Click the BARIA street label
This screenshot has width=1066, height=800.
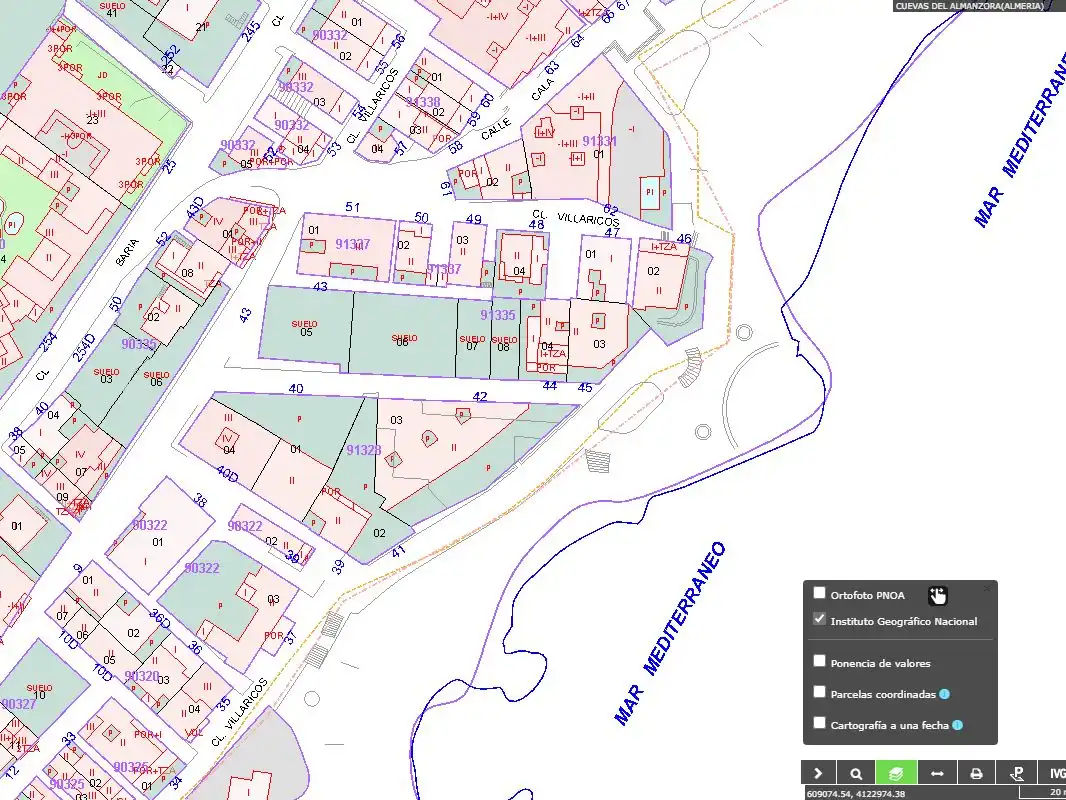click(x=127, y=251)
